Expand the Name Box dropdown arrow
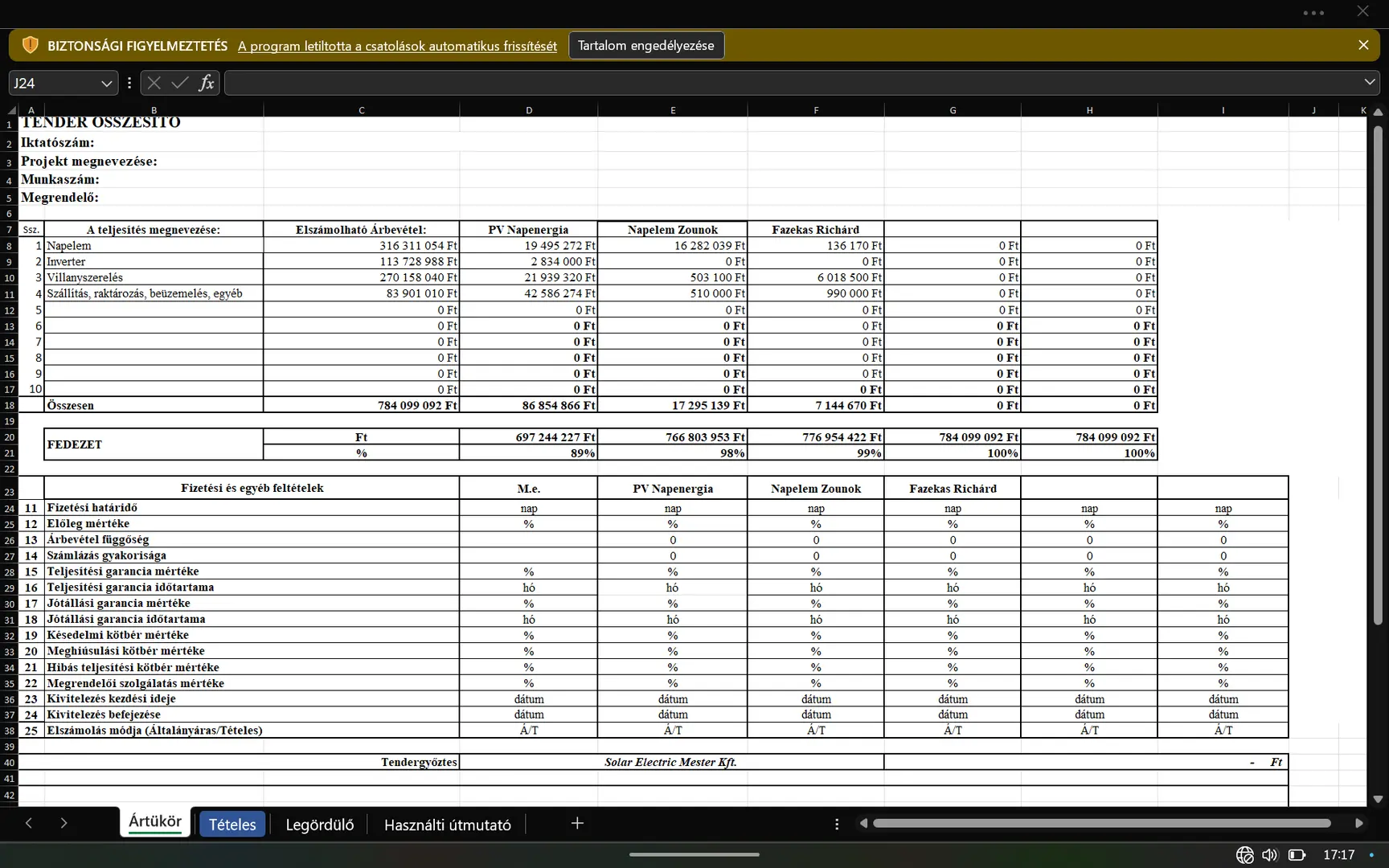1389x868 pixels. [106, 84]
